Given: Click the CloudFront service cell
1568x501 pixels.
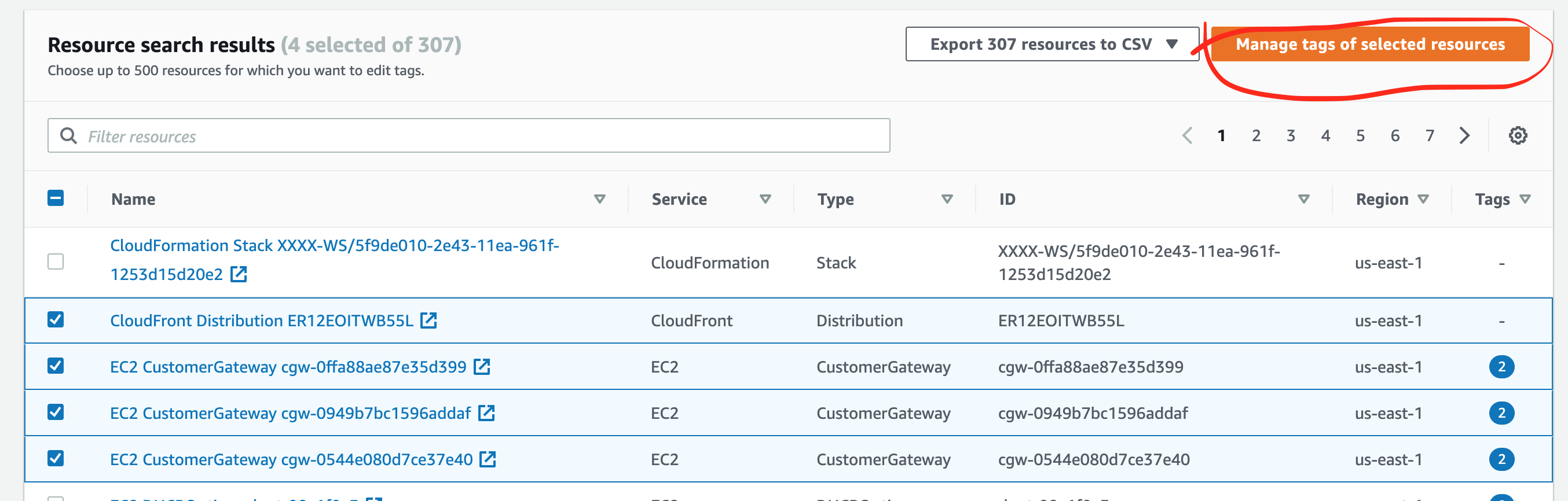Looking at the screenshot, I should (691, 321).
